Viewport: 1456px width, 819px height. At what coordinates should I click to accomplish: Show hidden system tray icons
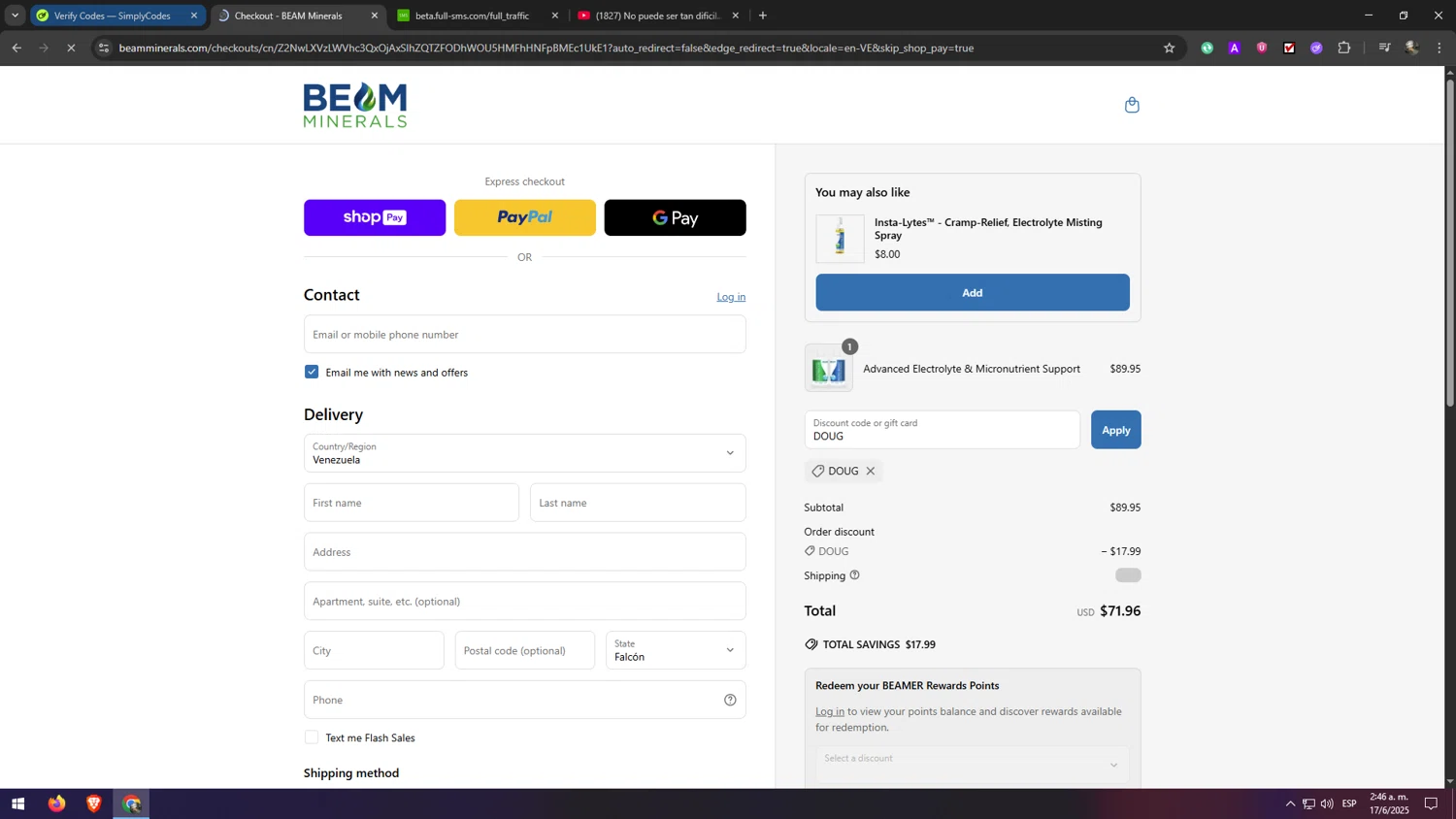[1290, 803]
